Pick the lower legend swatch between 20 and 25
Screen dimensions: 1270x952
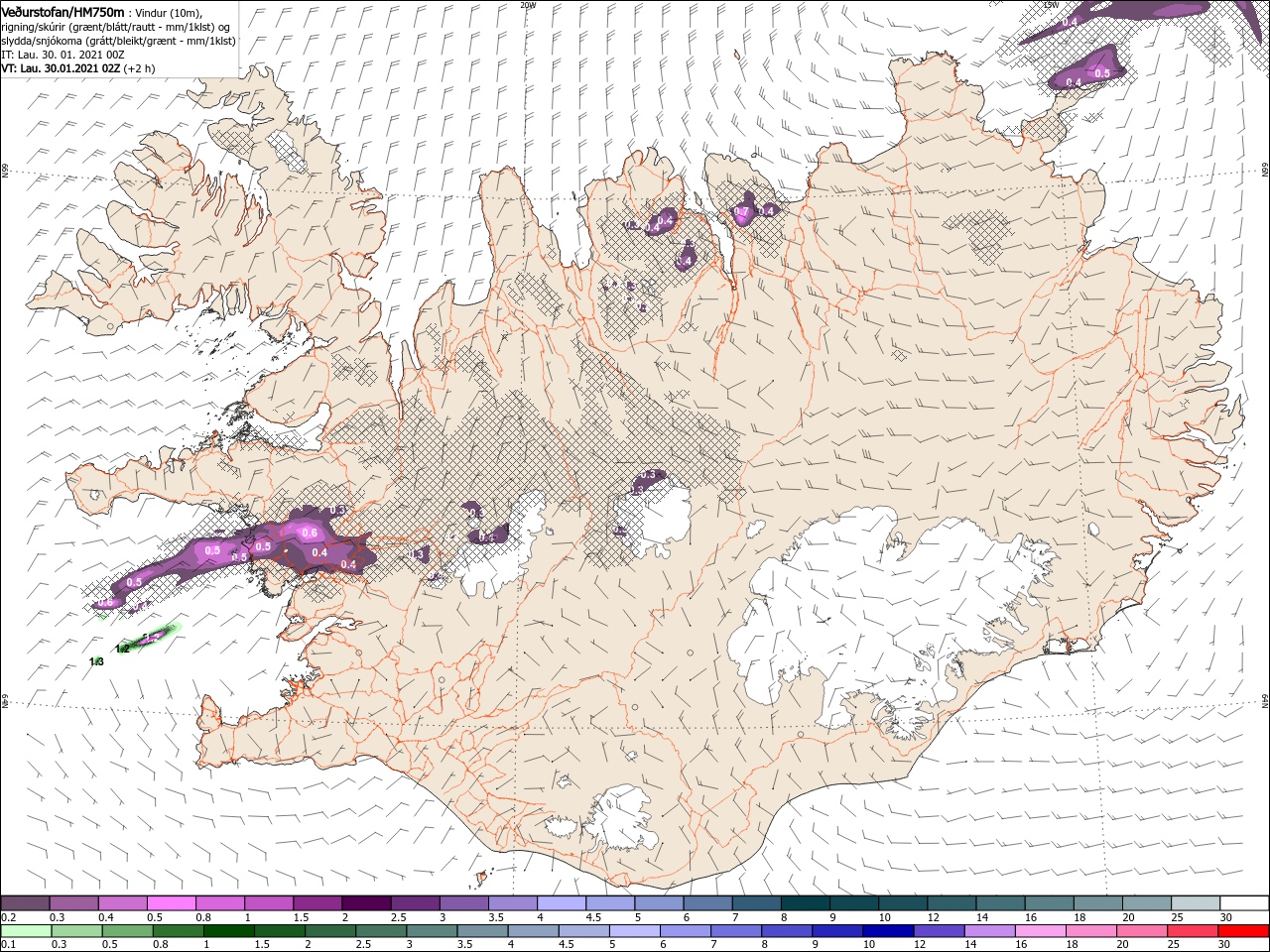[x=1142, y=931]
